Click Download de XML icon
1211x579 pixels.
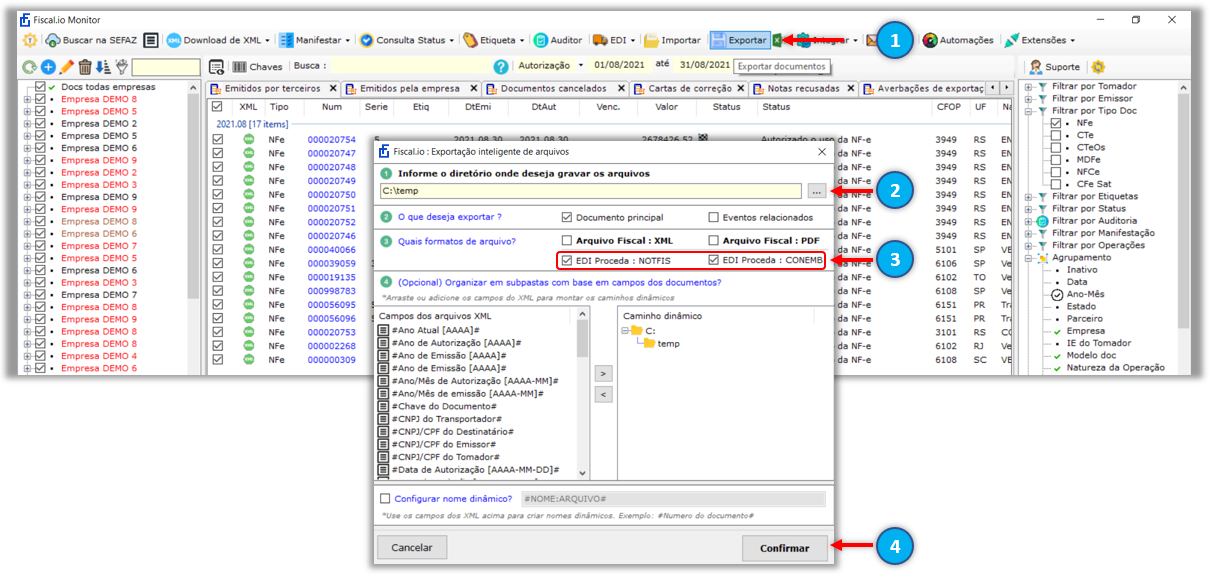(174, 40)
